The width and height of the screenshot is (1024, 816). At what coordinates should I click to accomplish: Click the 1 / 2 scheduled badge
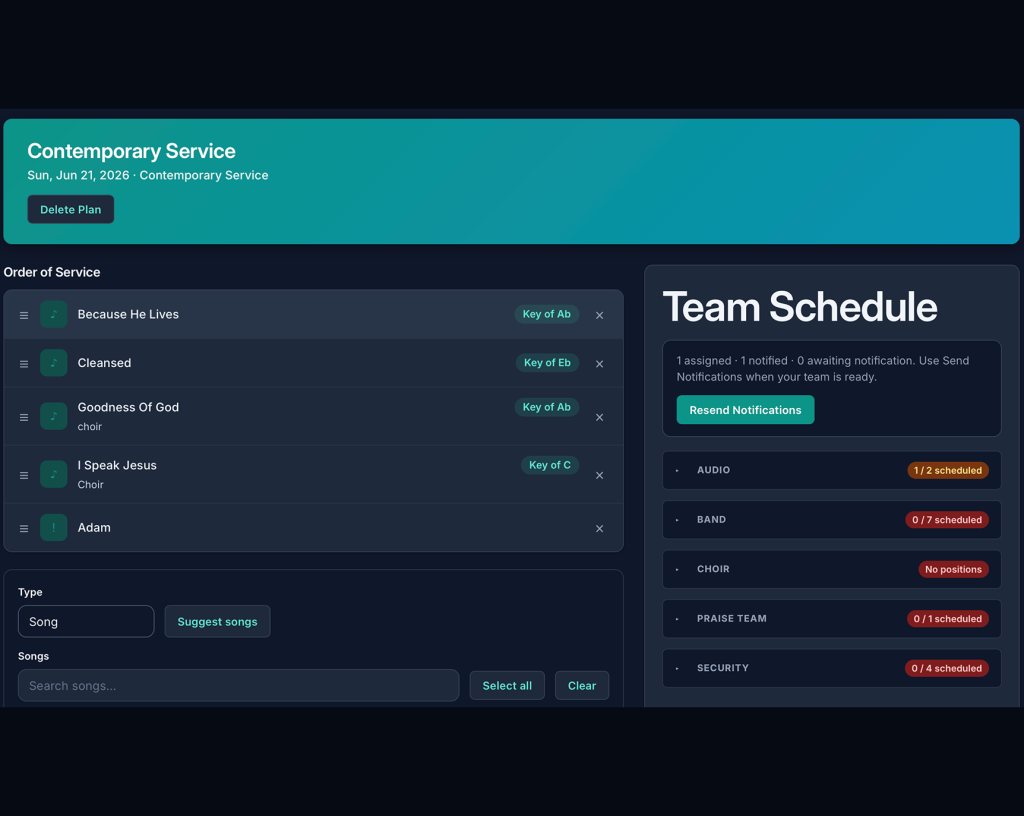pyautogui.click(x=948, y=470)
